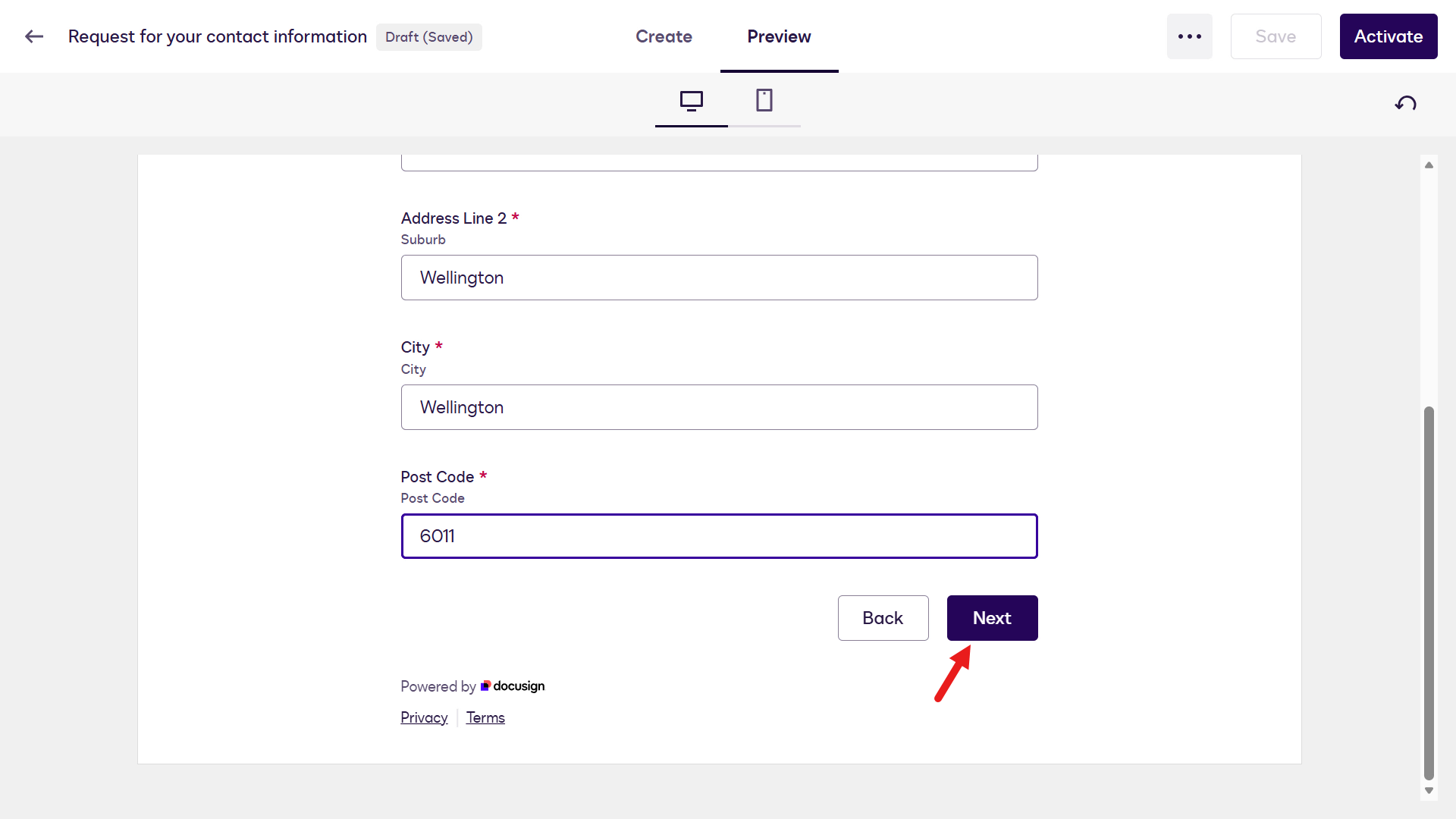Click the Next button
Screen dimensions: 1456x819
click(992, 618)
